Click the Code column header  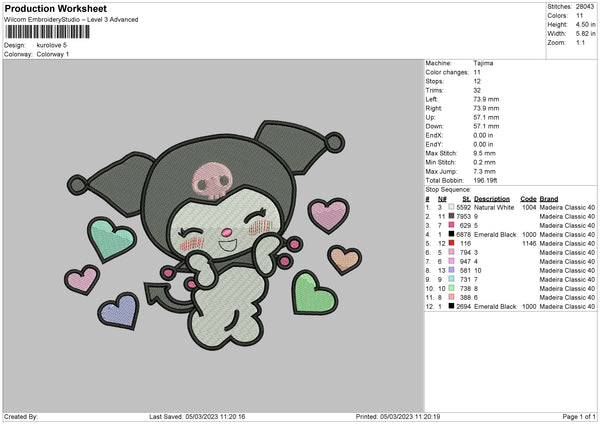(528, 199)
